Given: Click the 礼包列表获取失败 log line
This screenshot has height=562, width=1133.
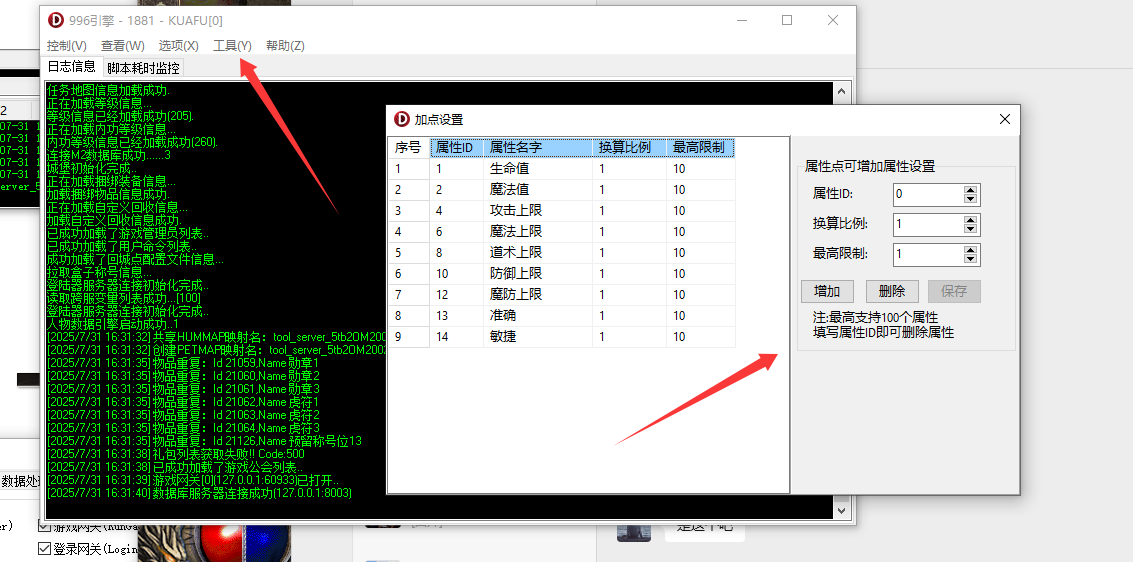Looking at the screenshot, I should (176, 454).
